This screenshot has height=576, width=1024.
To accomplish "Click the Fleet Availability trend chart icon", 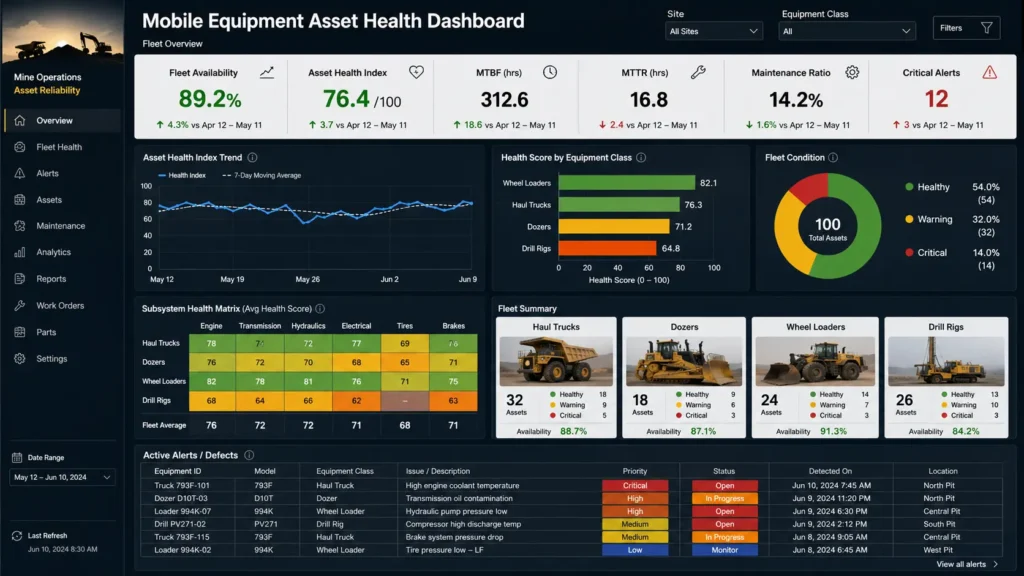I will [266, 72].
